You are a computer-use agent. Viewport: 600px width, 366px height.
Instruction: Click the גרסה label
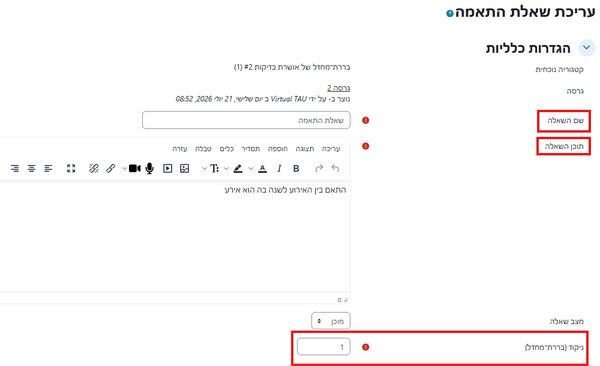(575, 91)
